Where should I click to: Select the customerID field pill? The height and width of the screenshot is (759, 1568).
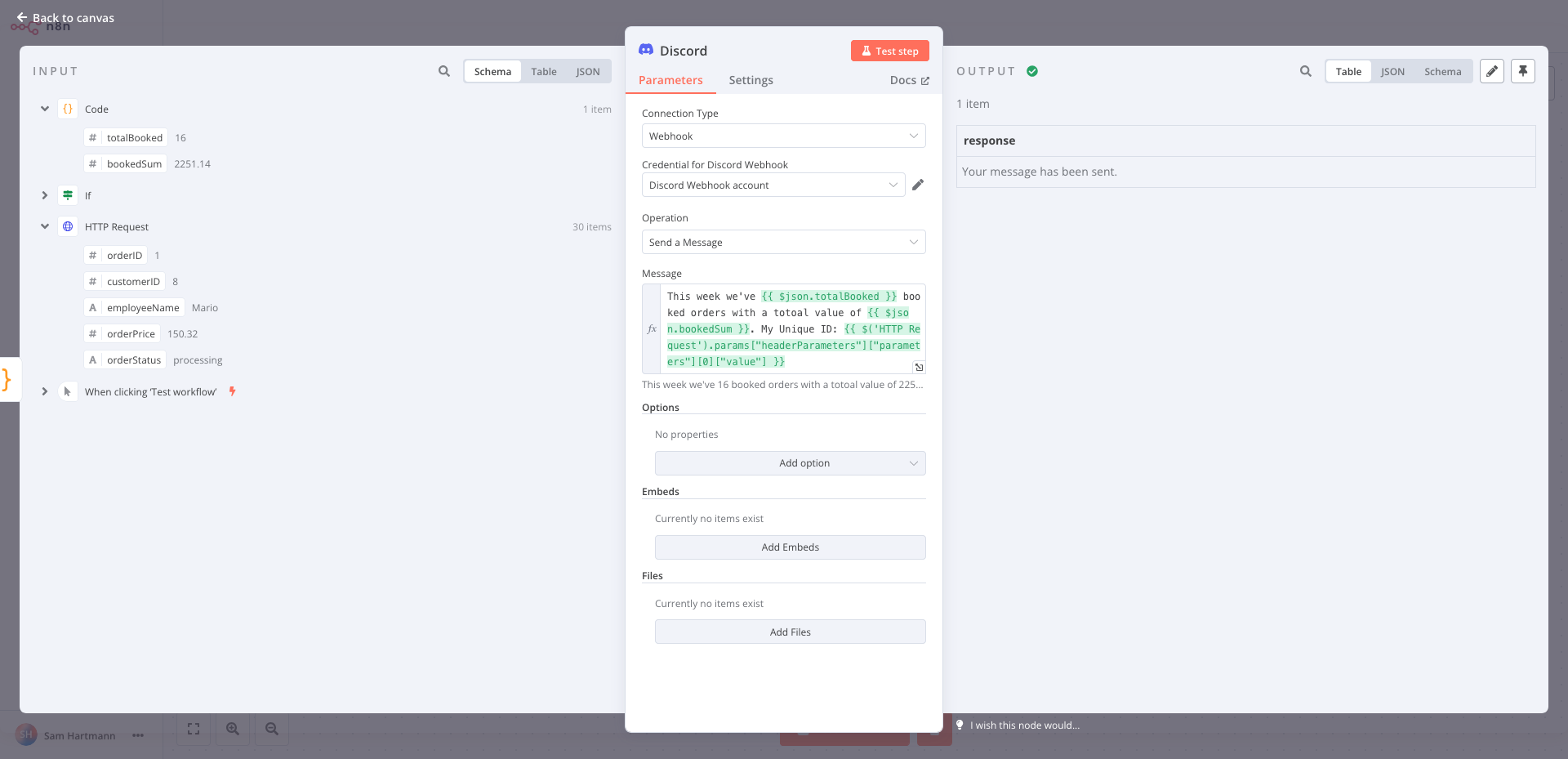point(125,281)
